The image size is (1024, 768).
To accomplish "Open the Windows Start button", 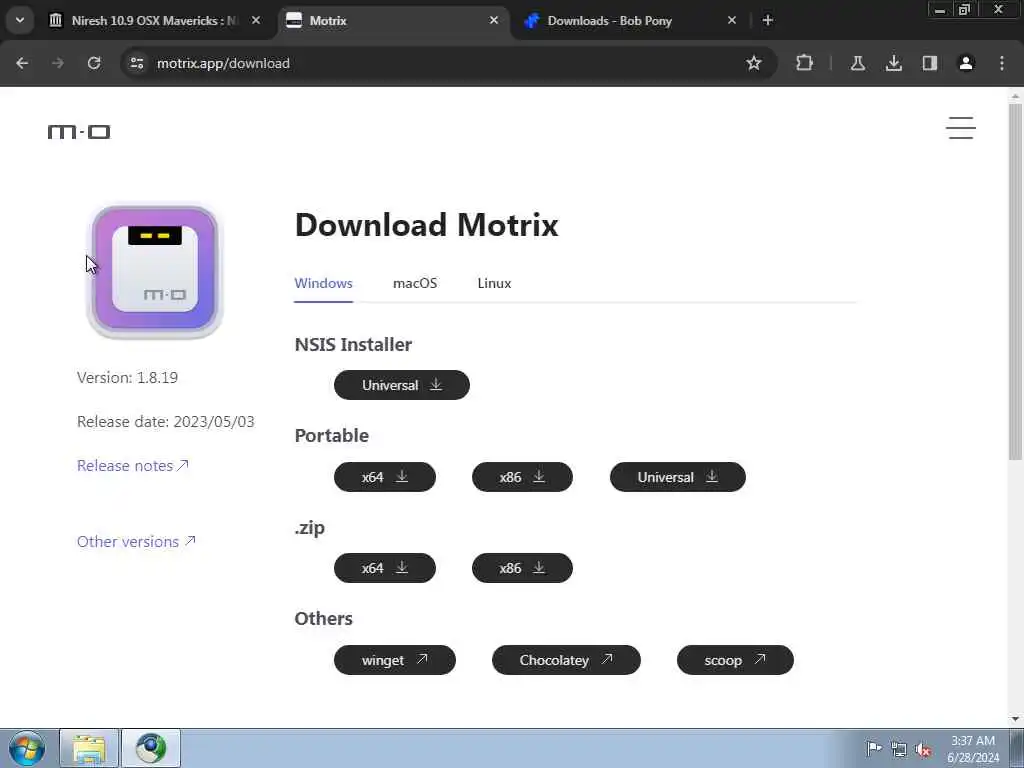I will 27,748.
